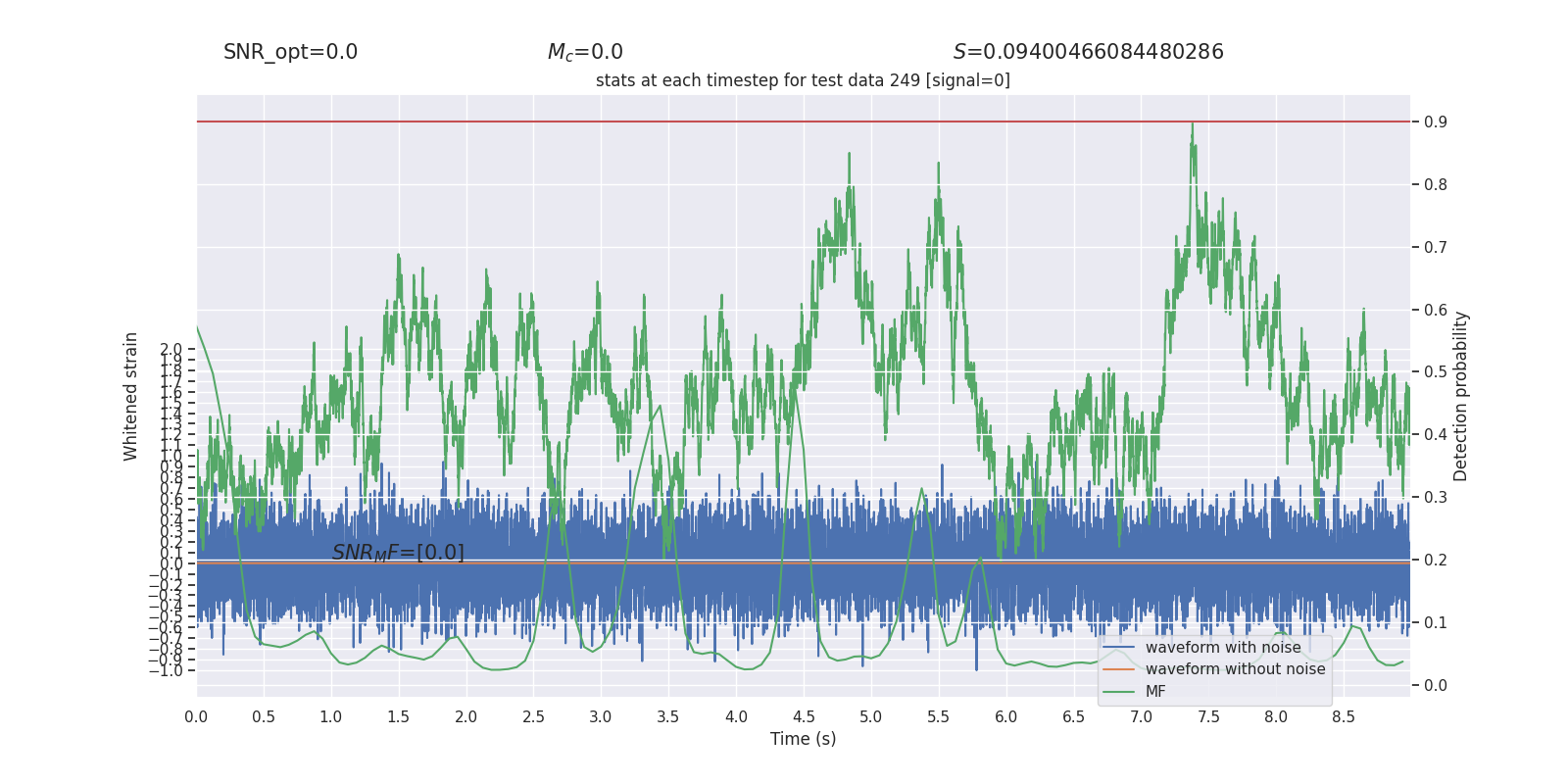Click the plot title about test data 249
1568x784 pixels.
pos(803,80)
